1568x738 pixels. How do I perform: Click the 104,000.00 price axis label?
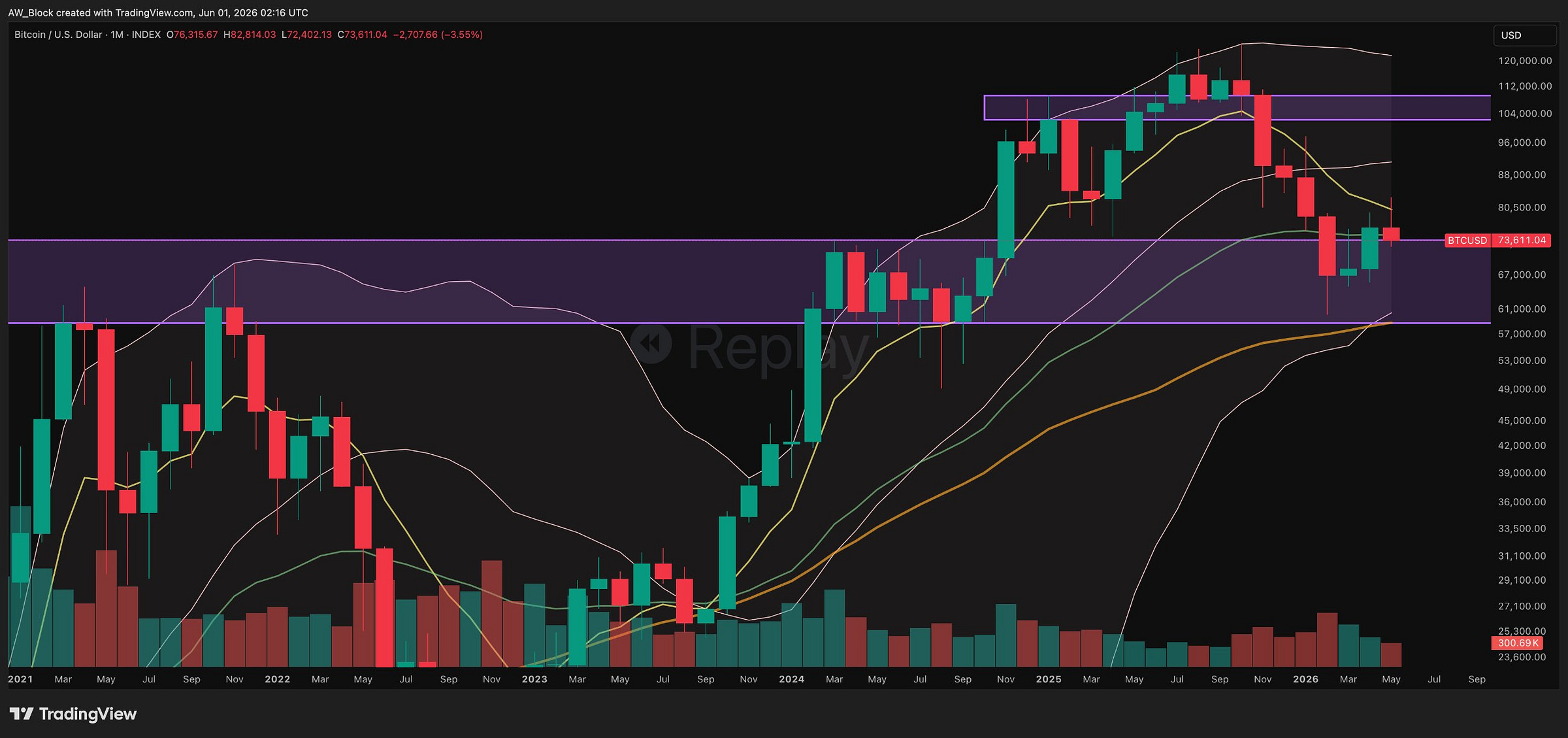point(1525,114)
